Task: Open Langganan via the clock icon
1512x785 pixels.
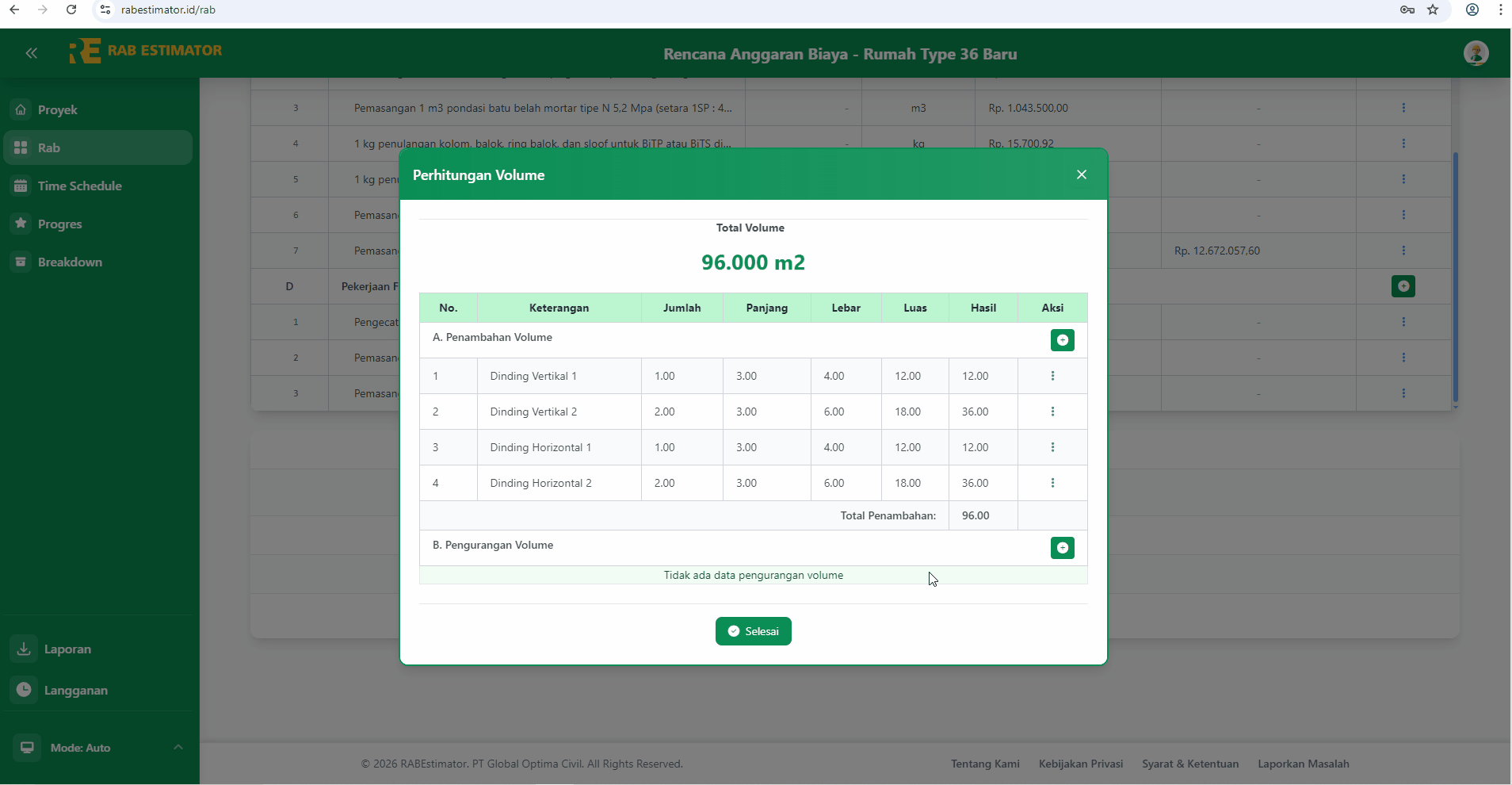Action: [24, 689]
